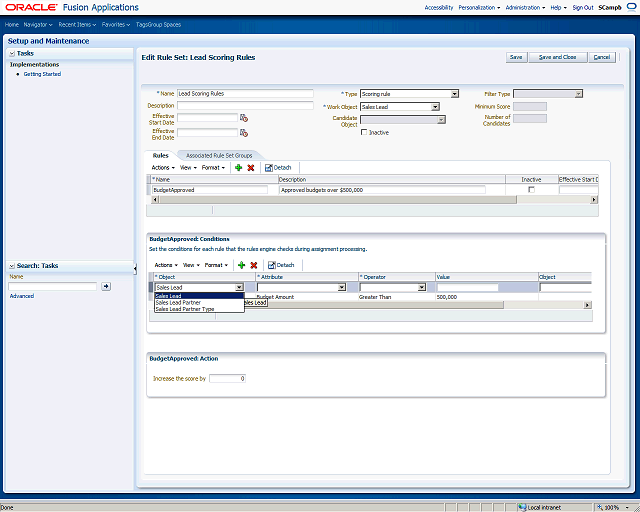The image size is (640, 512).
Task: Click Sign Out link
Action: pos(582,7)
